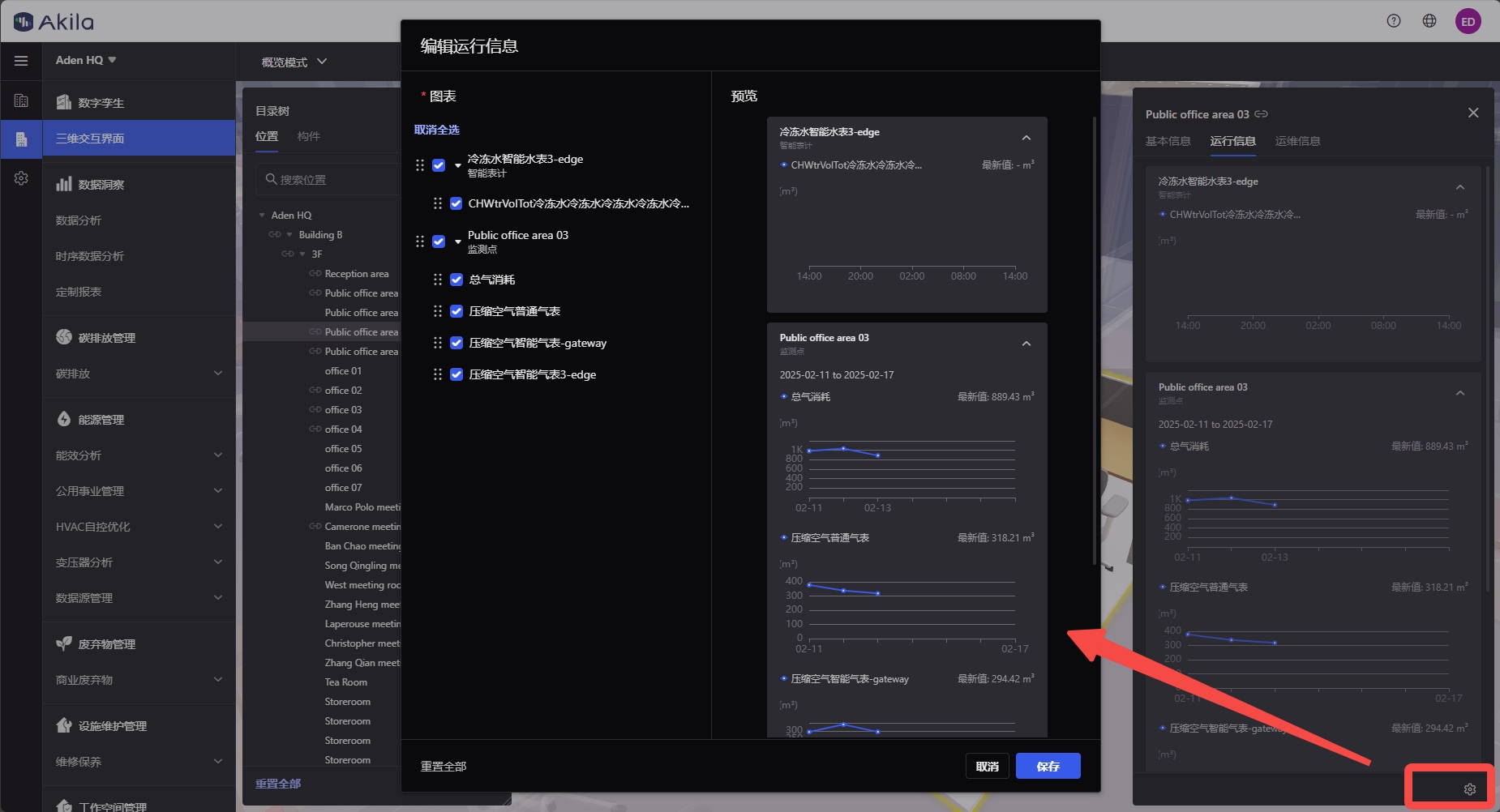Uncheck the 冷冻水智能水表3-edge checkbox
Screen dimensions: 1500x812
[x=439, y=165]
